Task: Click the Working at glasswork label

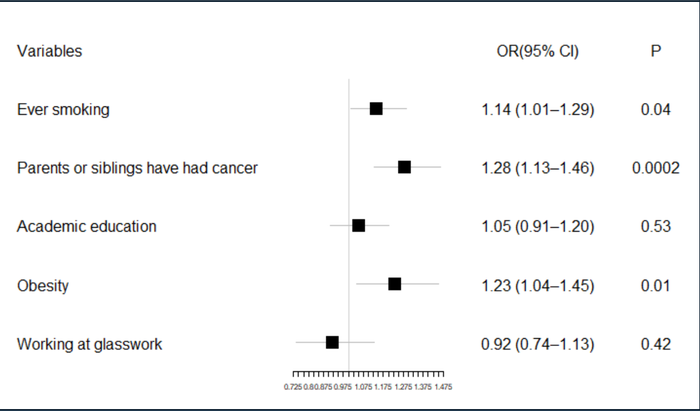Action: point(89,344)
